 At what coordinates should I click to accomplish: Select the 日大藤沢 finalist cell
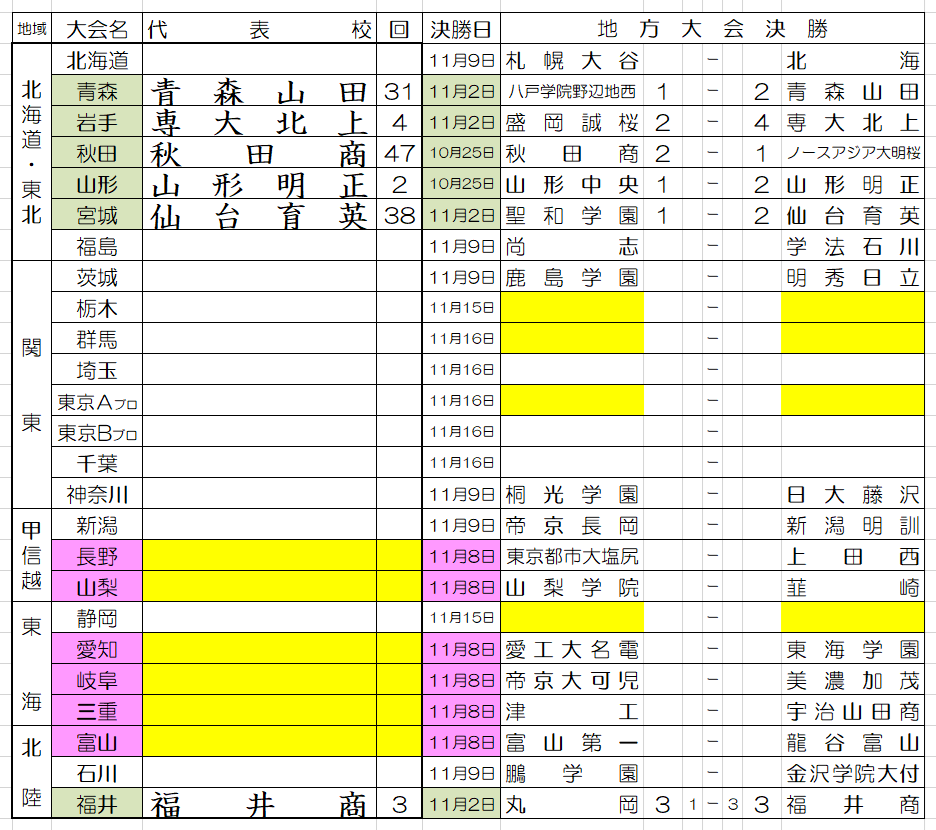click(x=852, y=494)
